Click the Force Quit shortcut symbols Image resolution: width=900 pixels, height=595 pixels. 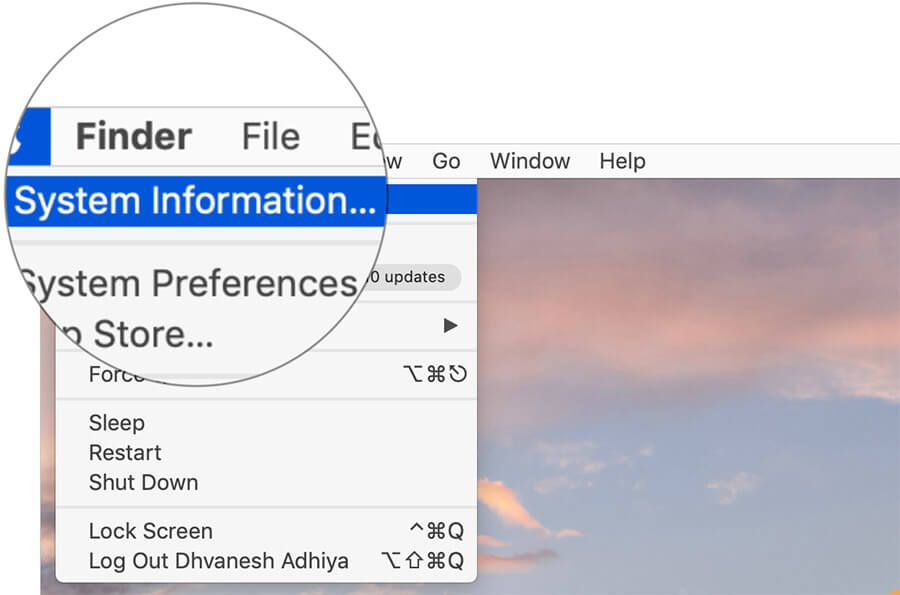point(435,374)
